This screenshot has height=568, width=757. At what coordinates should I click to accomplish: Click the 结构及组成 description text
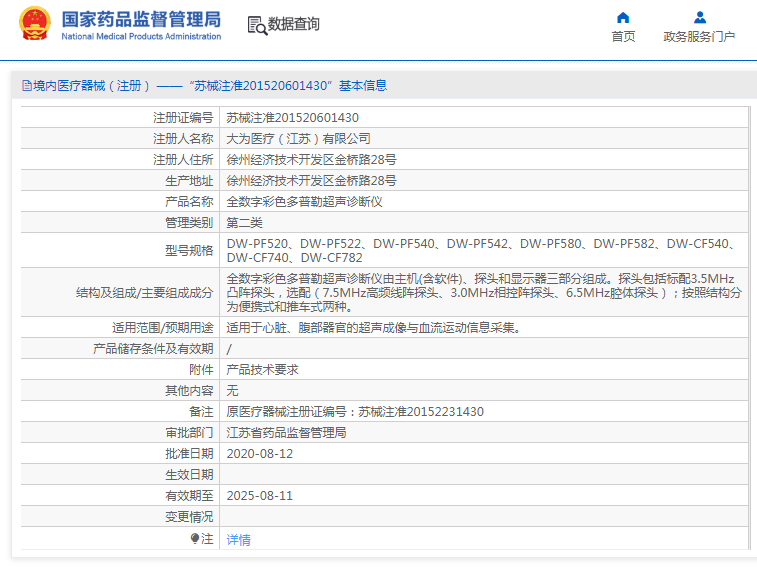[484, 292]
